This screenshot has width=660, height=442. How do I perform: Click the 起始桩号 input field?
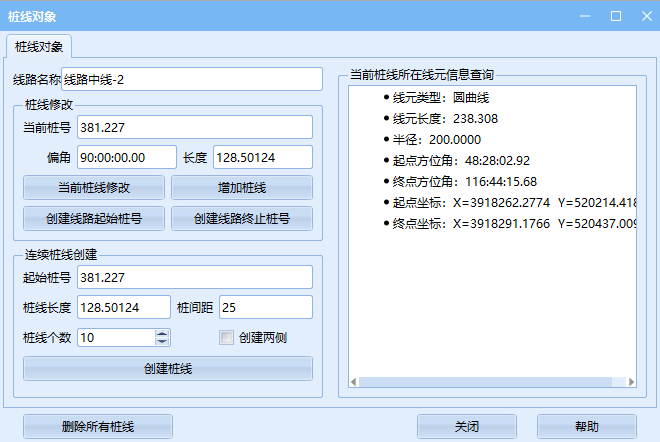[194, 276]
